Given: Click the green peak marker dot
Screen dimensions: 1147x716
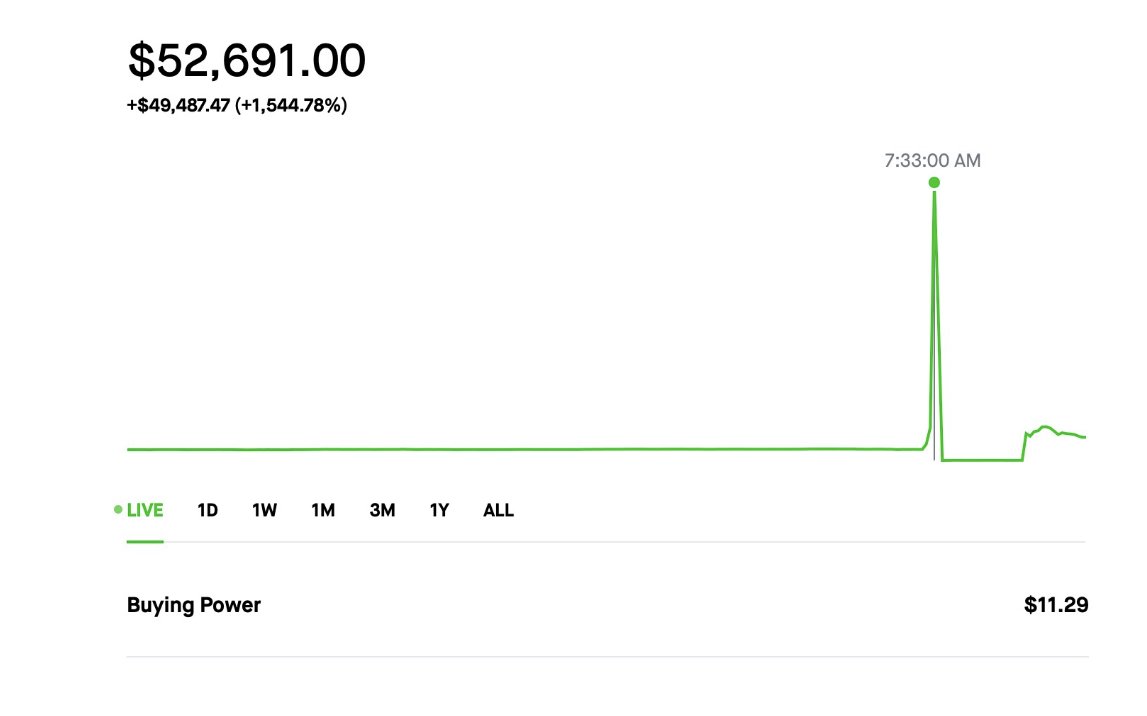Looking at the screenshot, I should [934, 182].
